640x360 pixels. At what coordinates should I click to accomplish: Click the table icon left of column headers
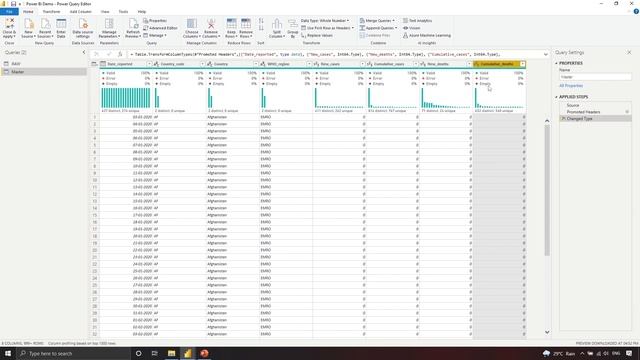94,64
